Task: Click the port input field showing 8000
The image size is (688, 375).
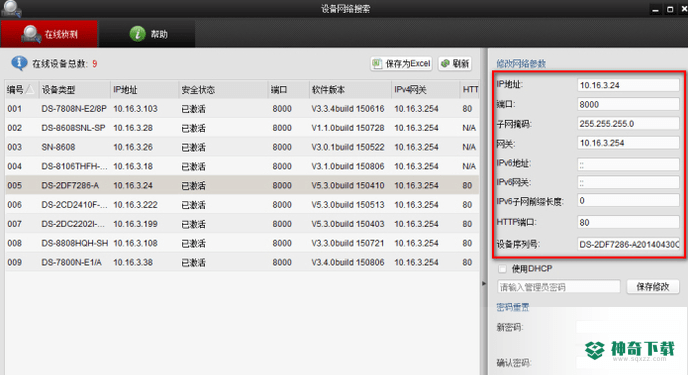Action: coord(628,104)
